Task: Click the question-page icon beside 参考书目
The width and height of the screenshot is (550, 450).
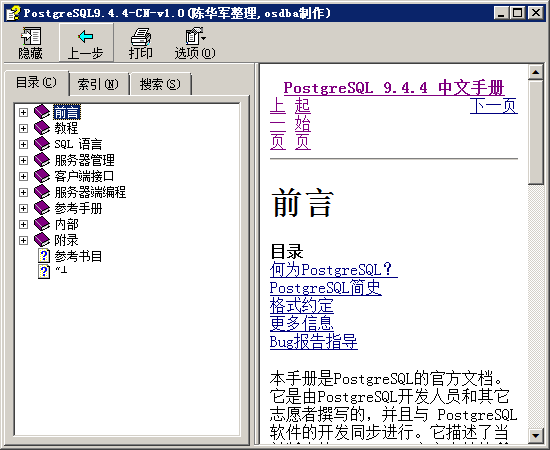Action: [44, 256]
